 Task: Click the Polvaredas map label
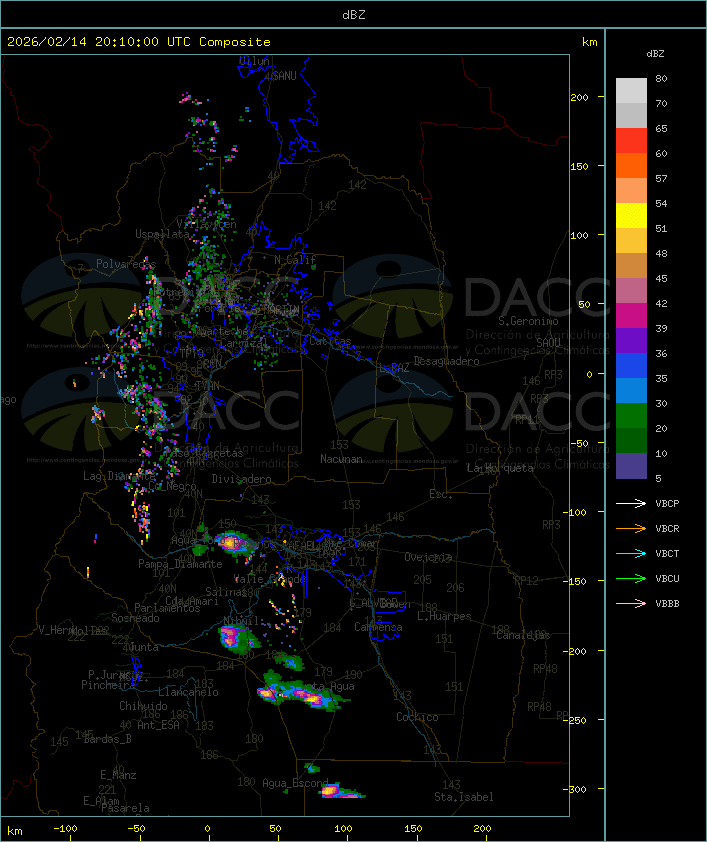pyautogui.click(x=126, y=264)
